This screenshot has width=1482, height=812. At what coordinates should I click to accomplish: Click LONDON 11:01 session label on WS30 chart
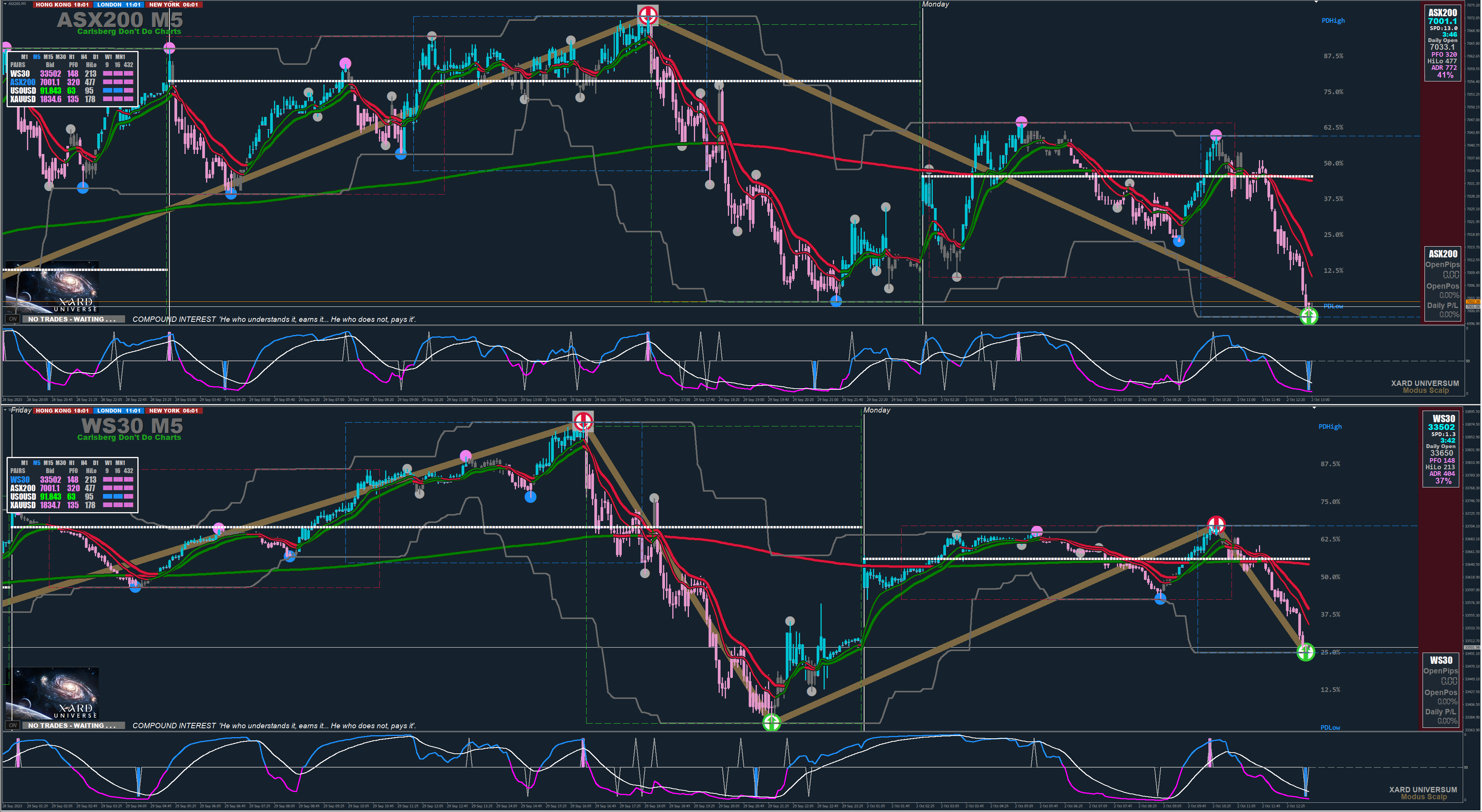pos(118,410)
